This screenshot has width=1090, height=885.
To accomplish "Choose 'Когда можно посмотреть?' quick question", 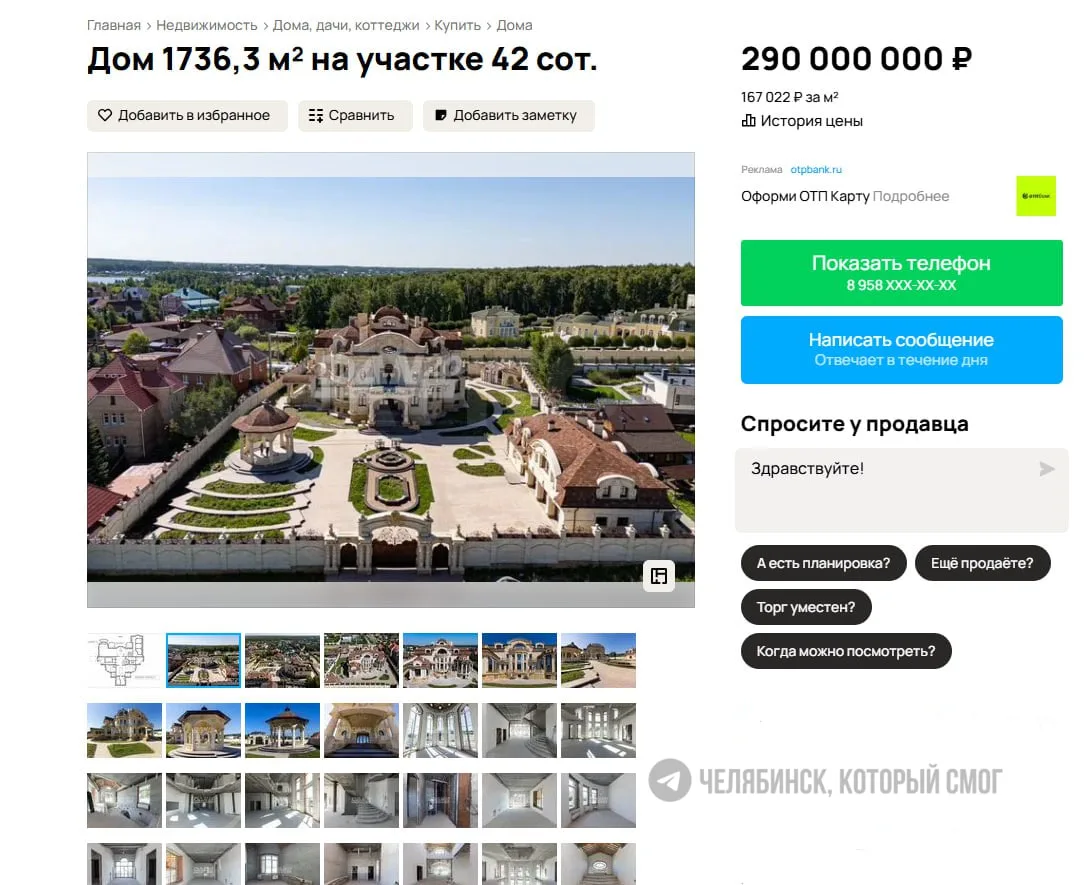I will coord(846,651).
